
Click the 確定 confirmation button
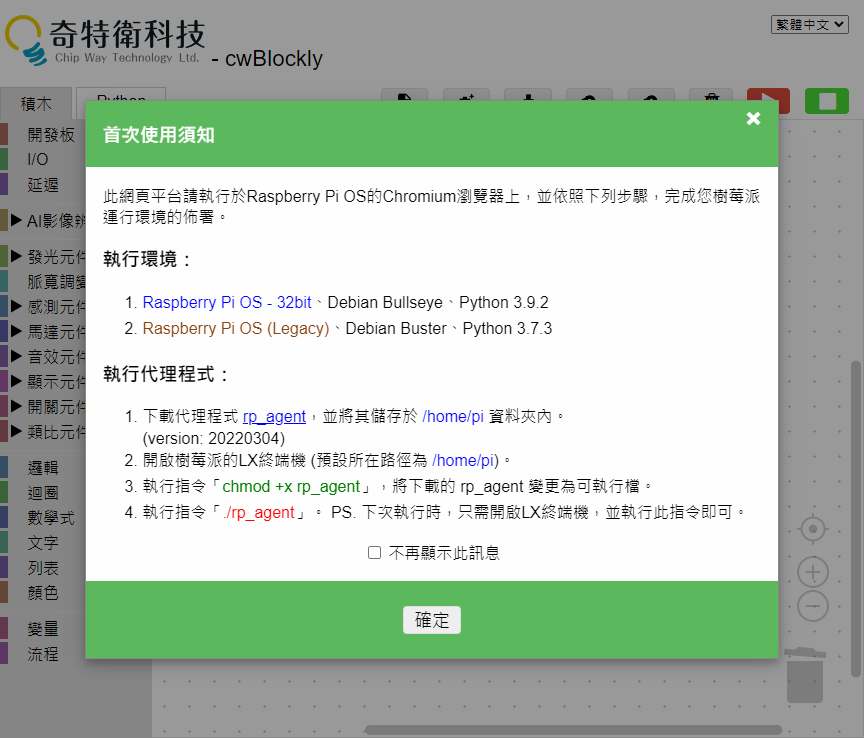[x=432, y=619]
